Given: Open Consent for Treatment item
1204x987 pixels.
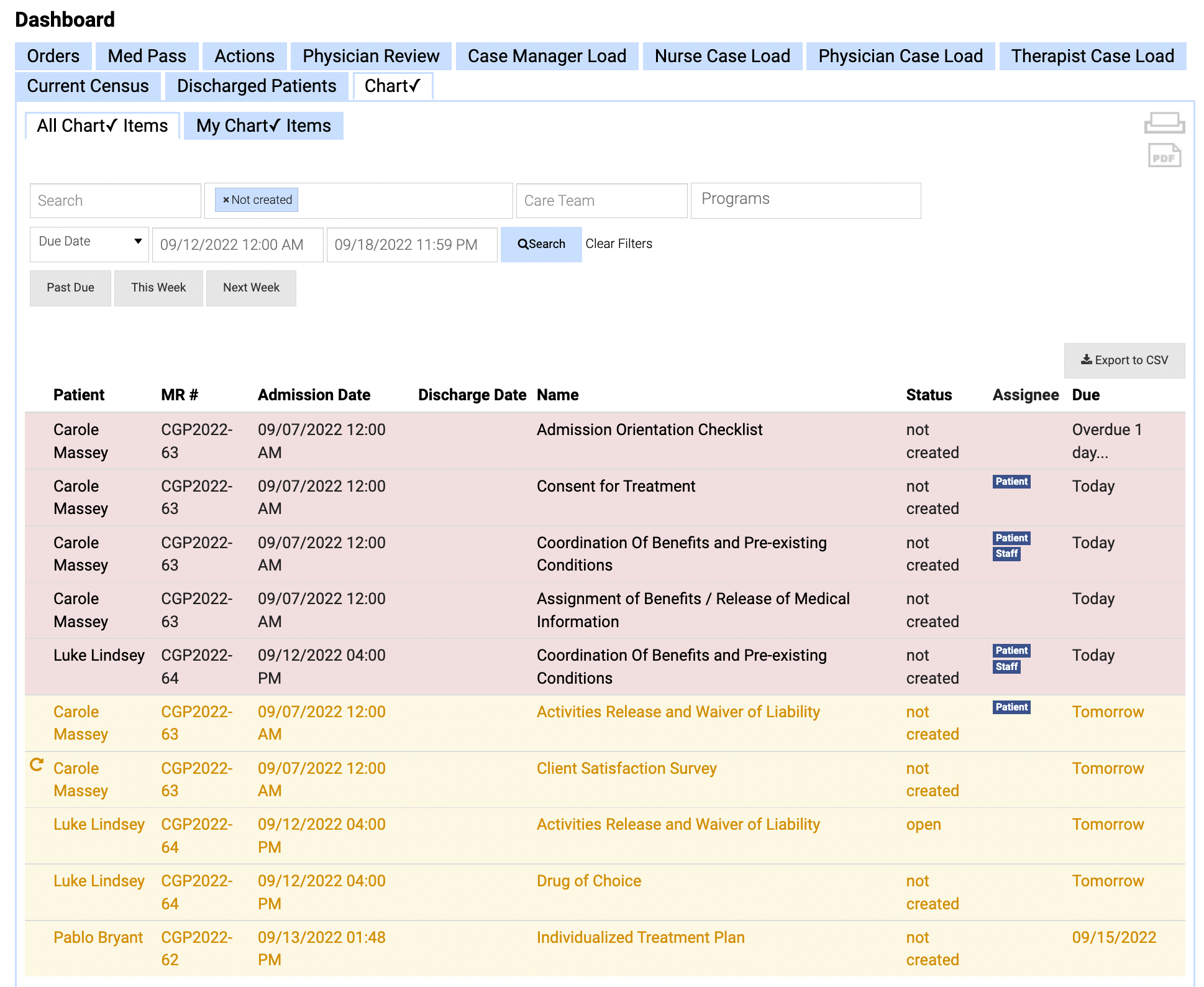Looking at the screenshot, I should 616,486.
